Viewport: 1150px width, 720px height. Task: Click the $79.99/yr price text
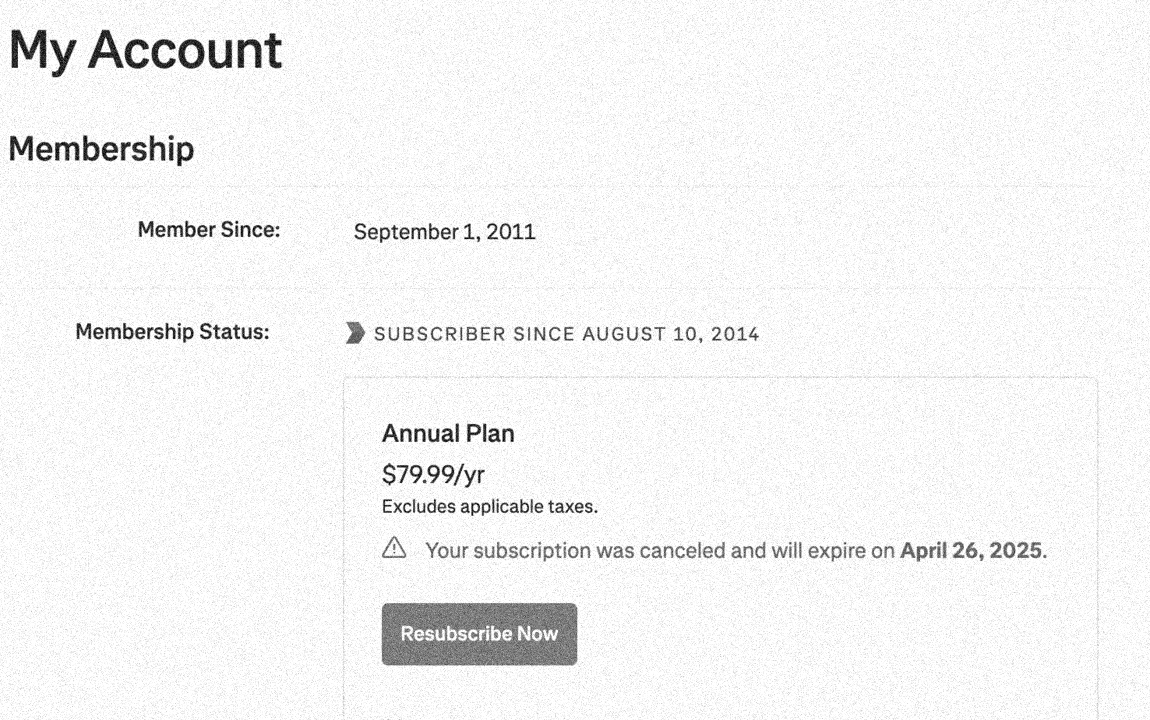click(x=433, y=474)
